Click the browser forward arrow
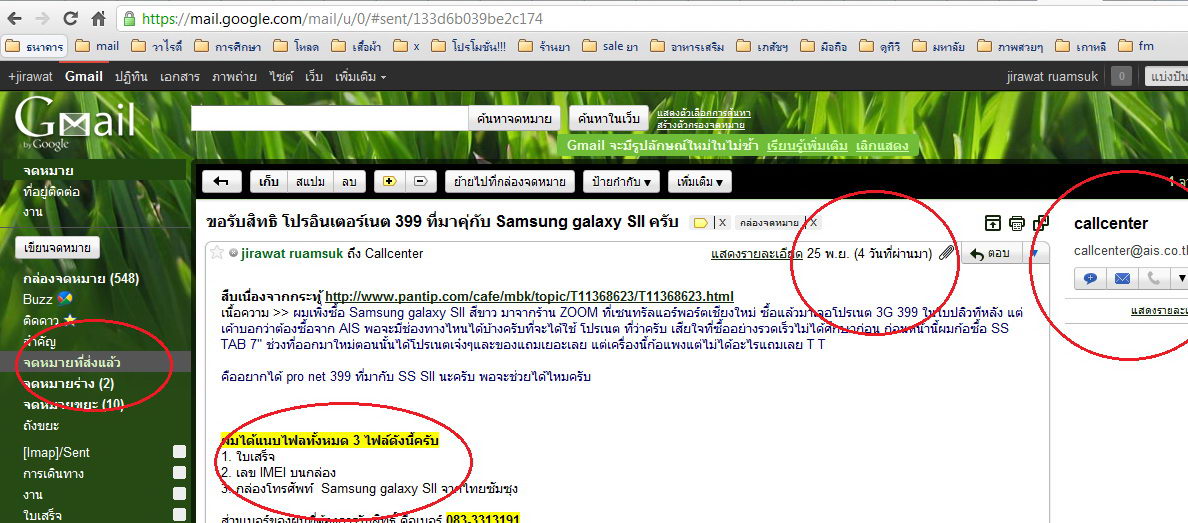 coord(42,18)
